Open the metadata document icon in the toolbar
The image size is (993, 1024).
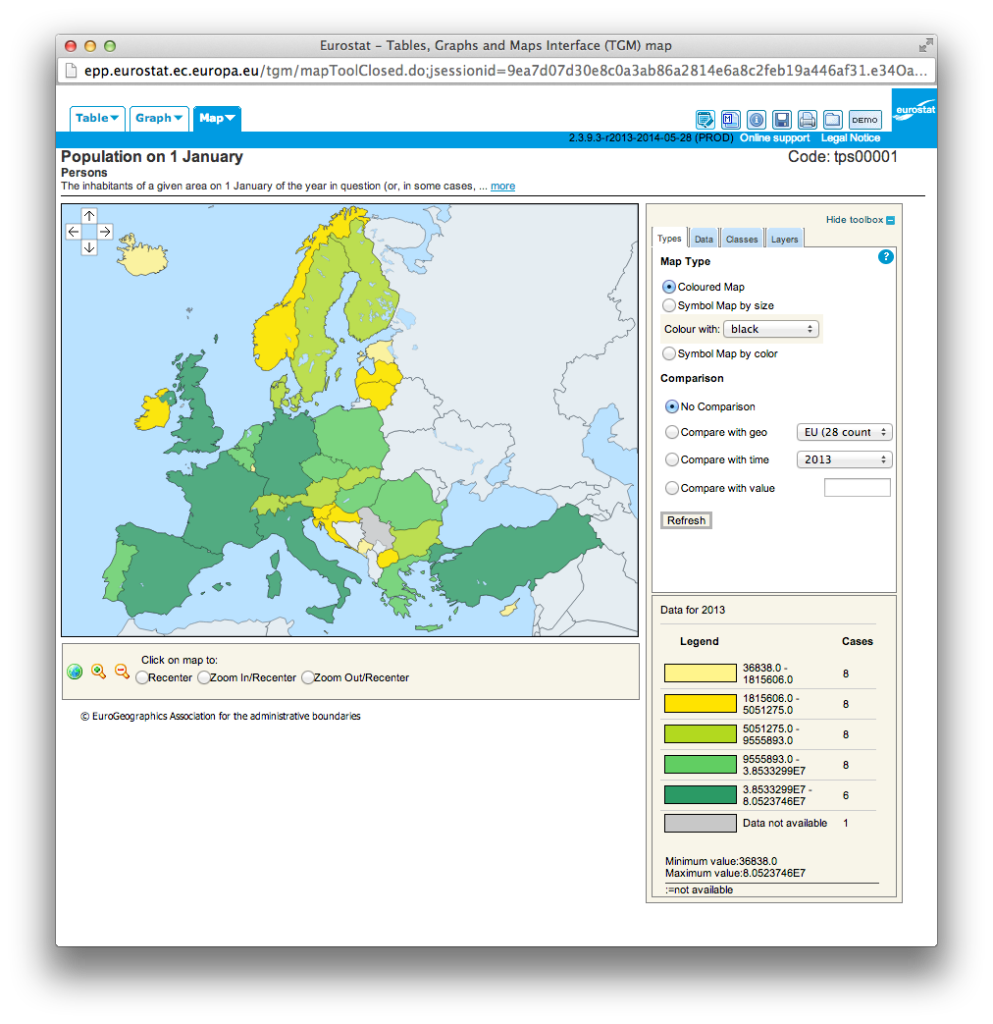(x=731, y=120)
